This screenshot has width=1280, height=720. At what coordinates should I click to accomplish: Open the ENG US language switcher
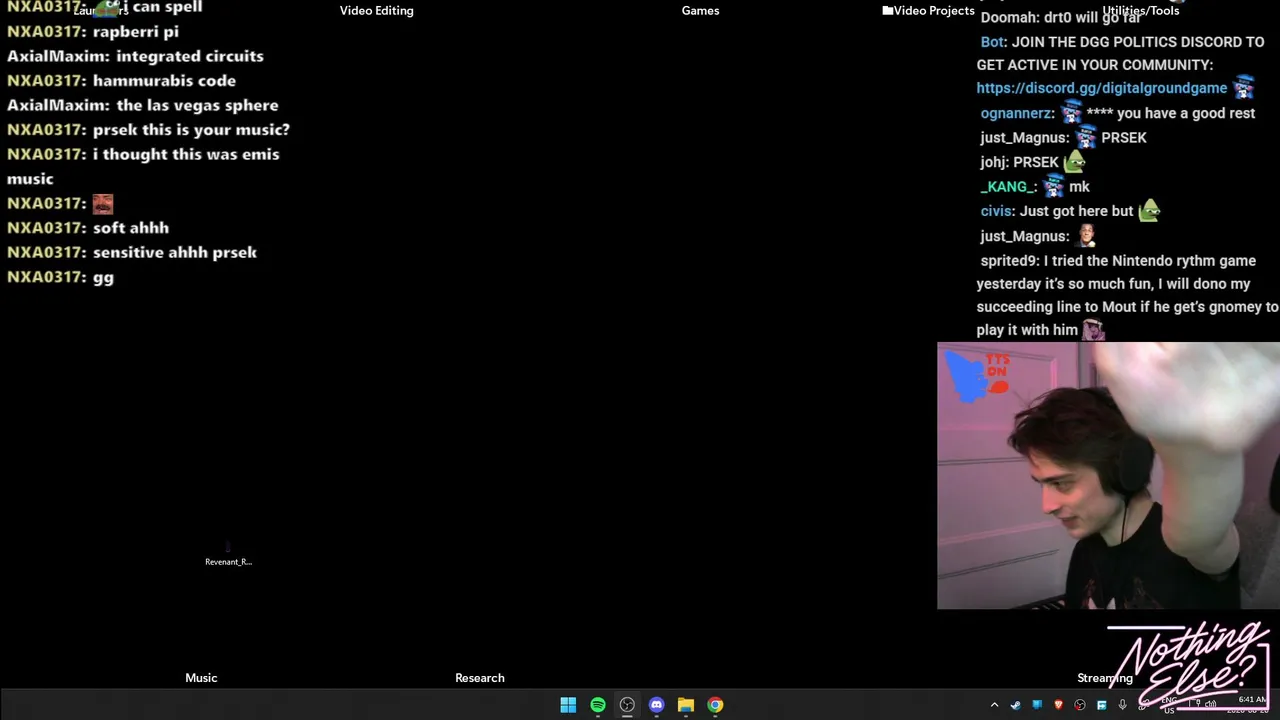1169,705
